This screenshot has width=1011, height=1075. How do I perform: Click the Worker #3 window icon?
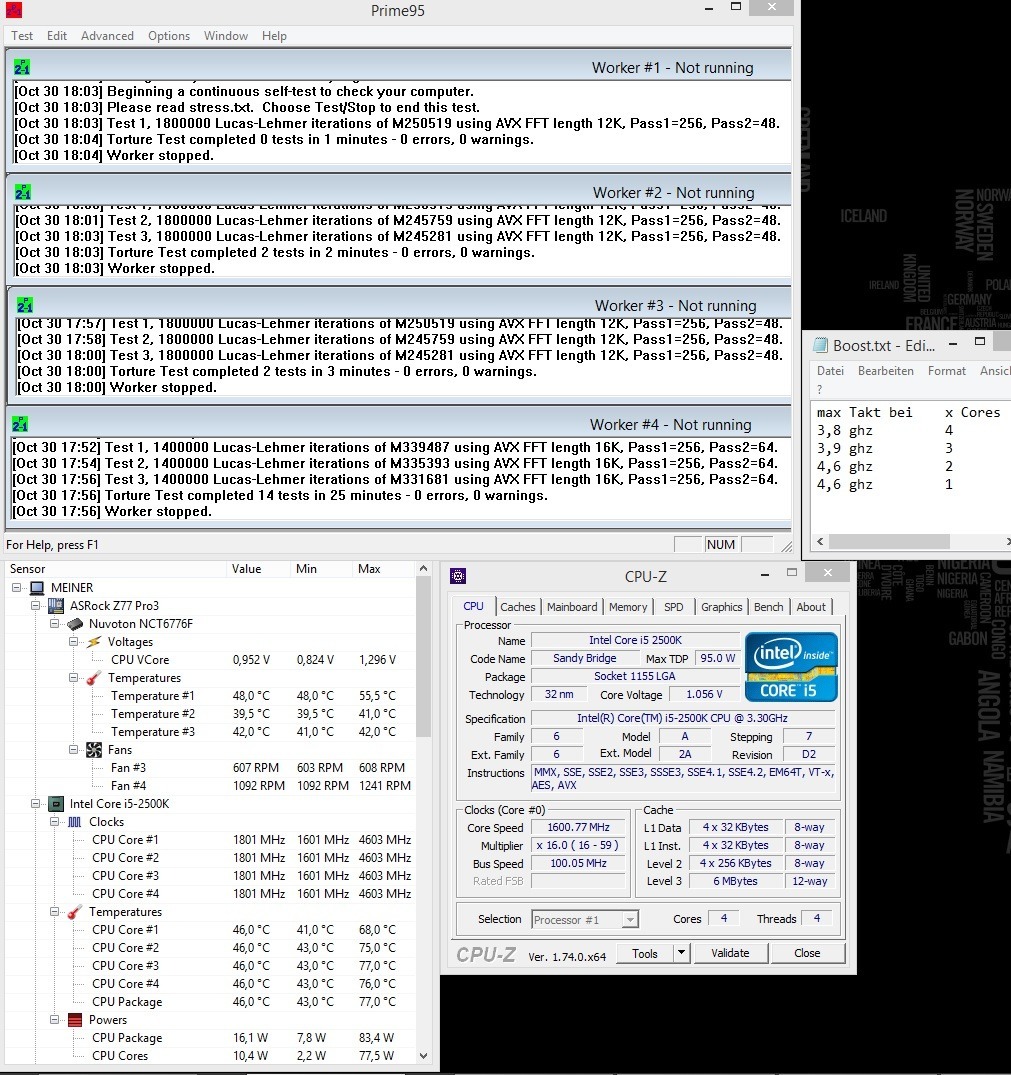[x=24, y=305]
